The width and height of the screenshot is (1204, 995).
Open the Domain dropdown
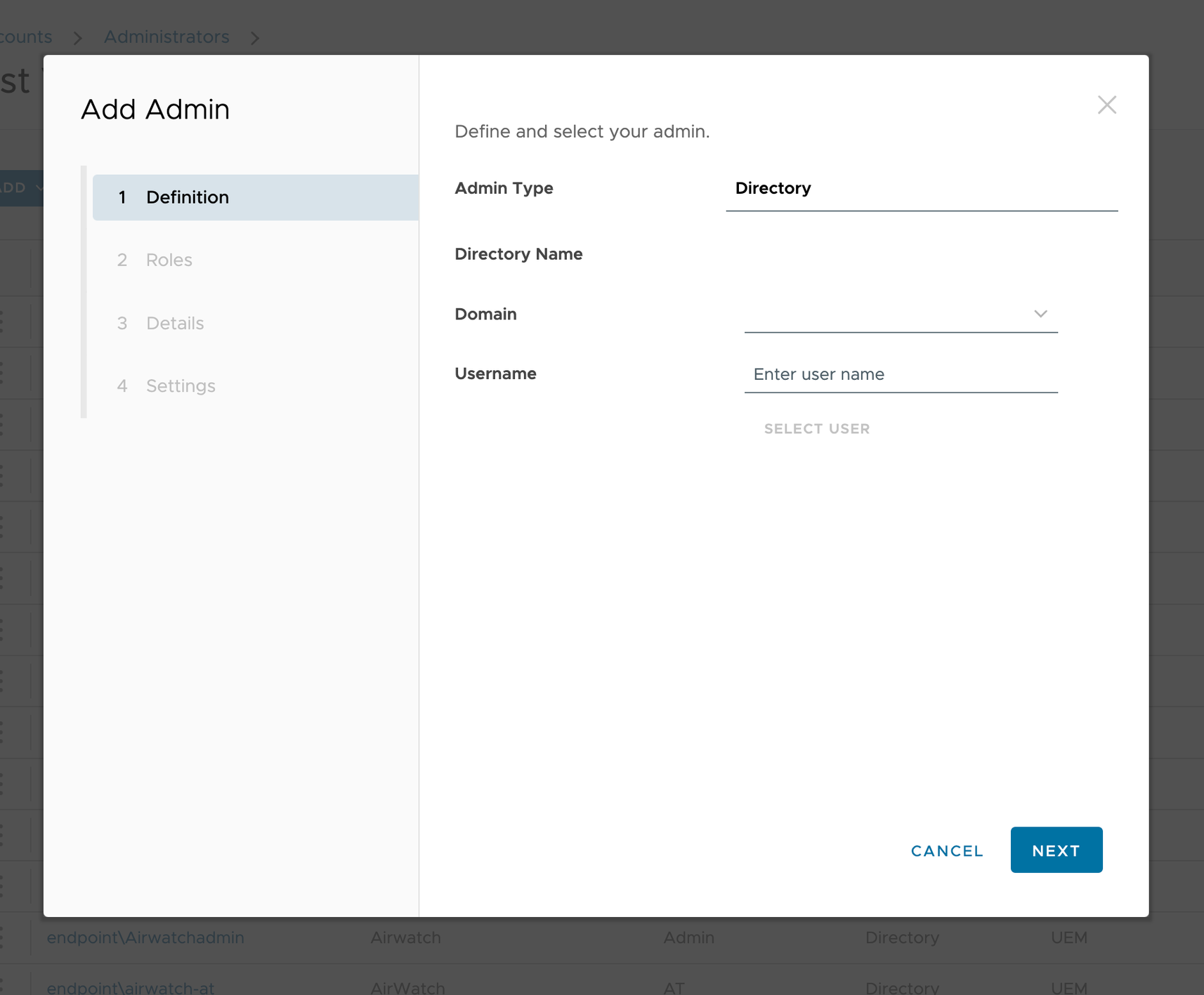(1040, 314)
